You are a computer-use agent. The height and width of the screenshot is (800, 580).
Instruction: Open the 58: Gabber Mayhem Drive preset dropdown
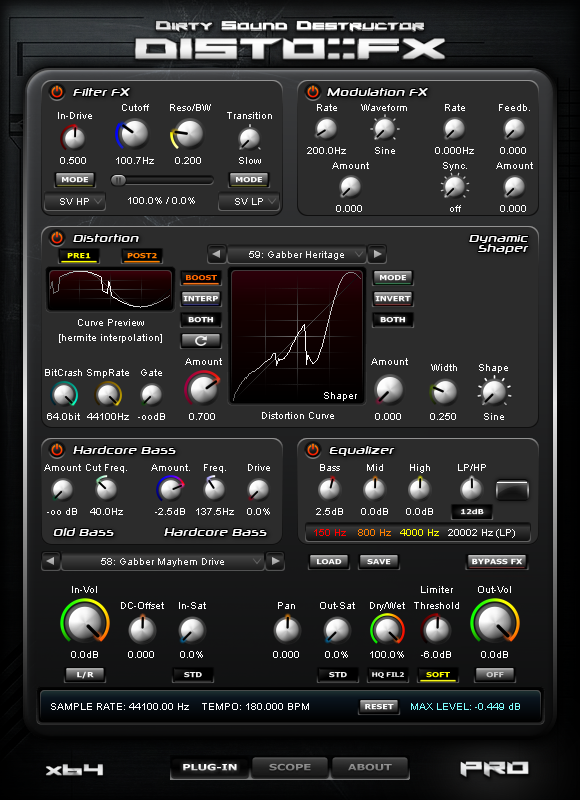163,562
